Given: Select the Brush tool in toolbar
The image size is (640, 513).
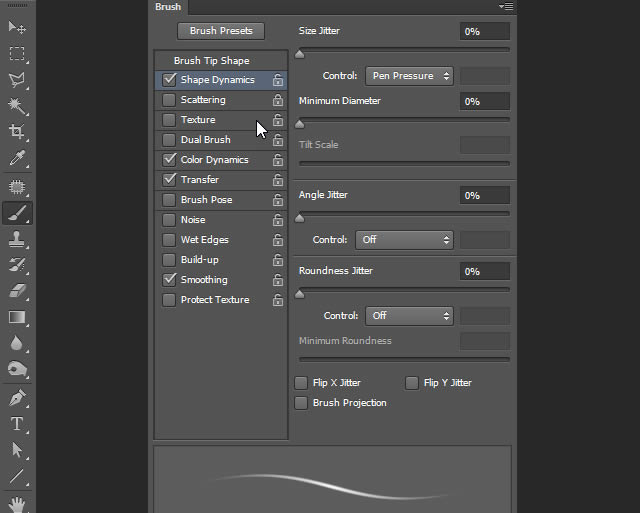Looking at the screenshot, I should click(17, 213).
